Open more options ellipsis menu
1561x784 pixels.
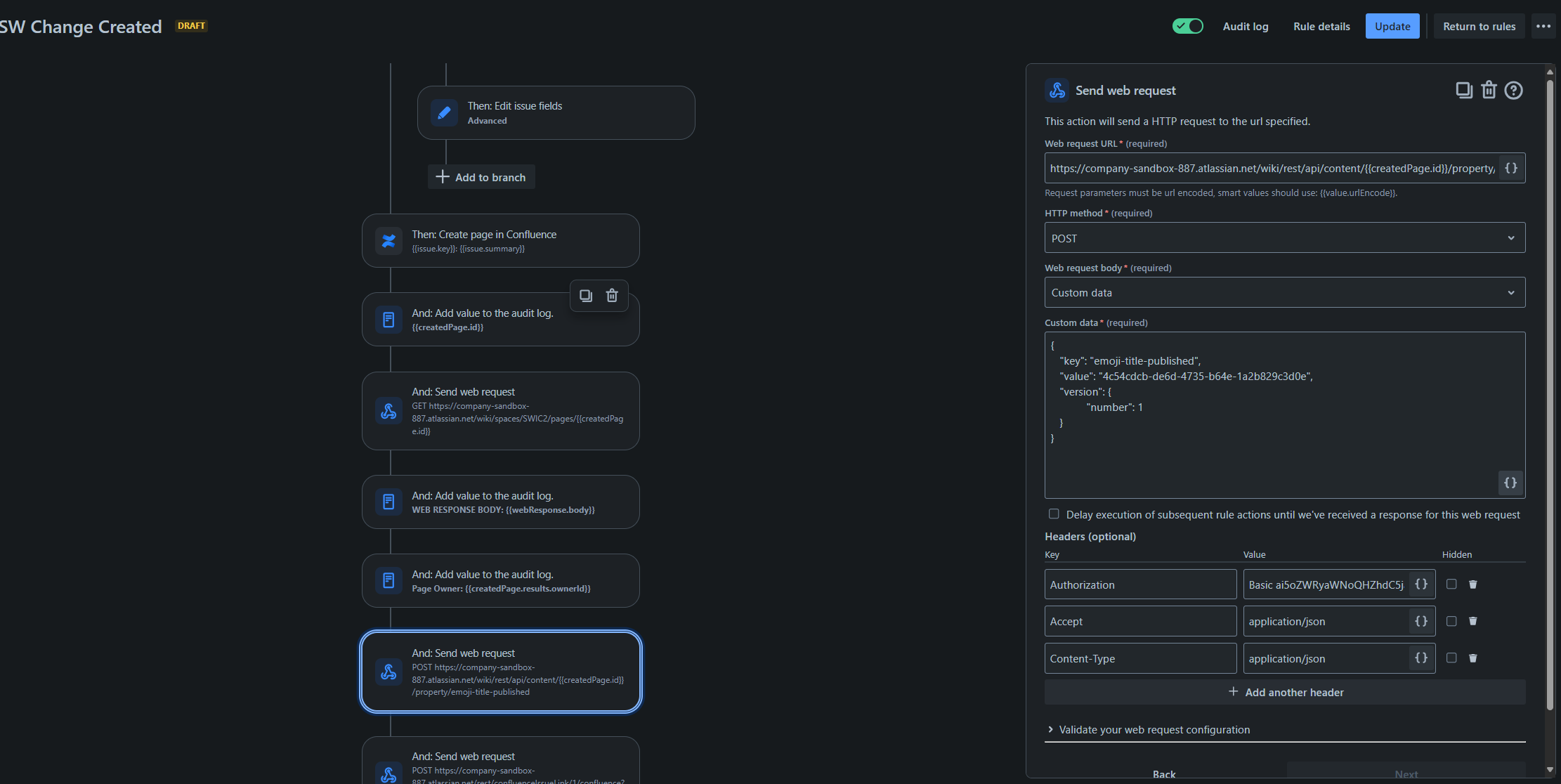tap(1543, 27)
